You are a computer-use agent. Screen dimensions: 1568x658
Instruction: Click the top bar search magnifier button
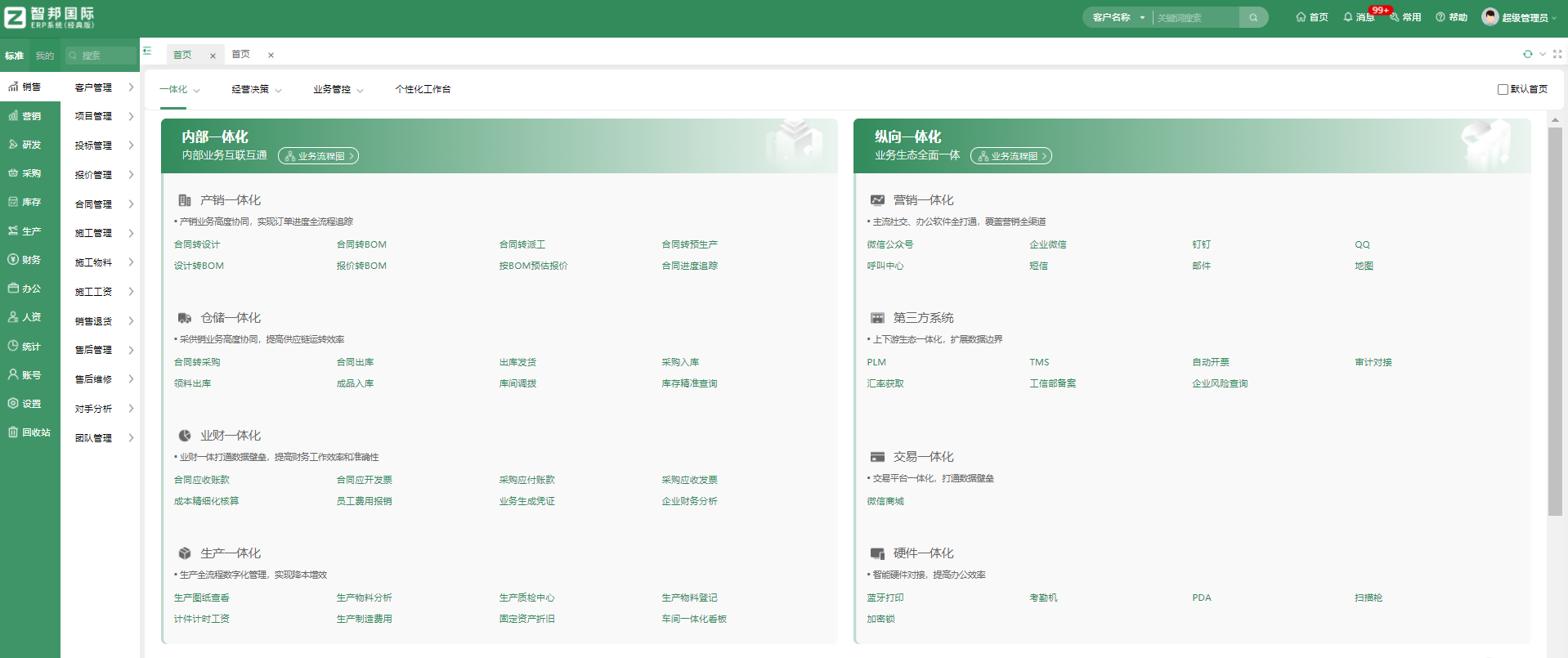point(1253,17)
